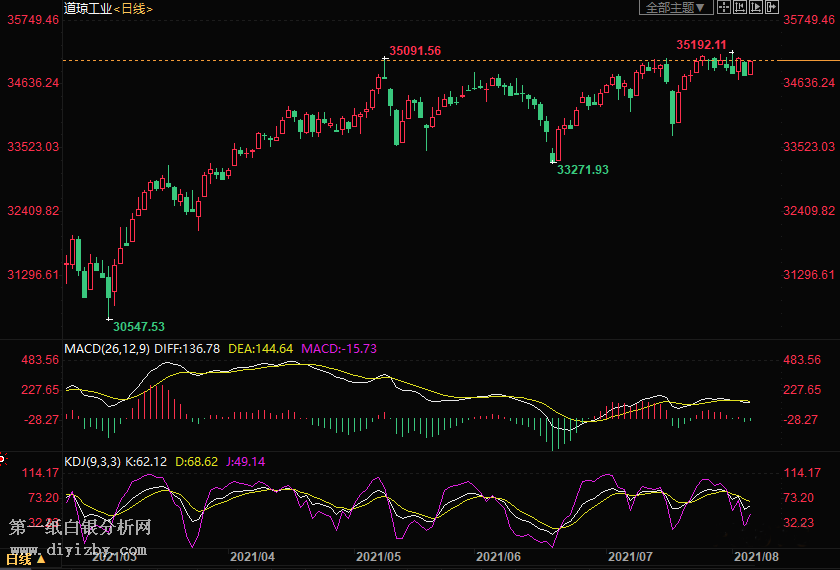Click the 2021/07 date on time axis
840x570 pixels.
[630, 556]
